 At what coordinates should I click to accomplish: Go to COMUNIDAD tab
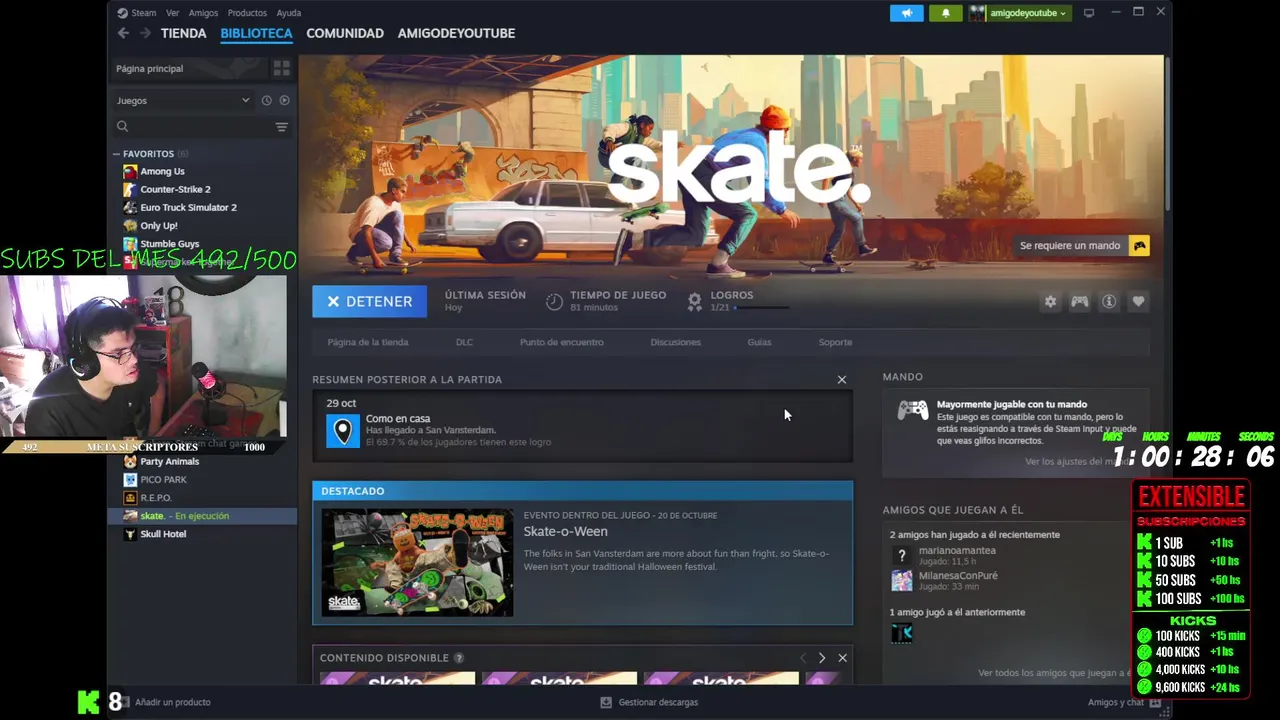(x=345, y=33)
